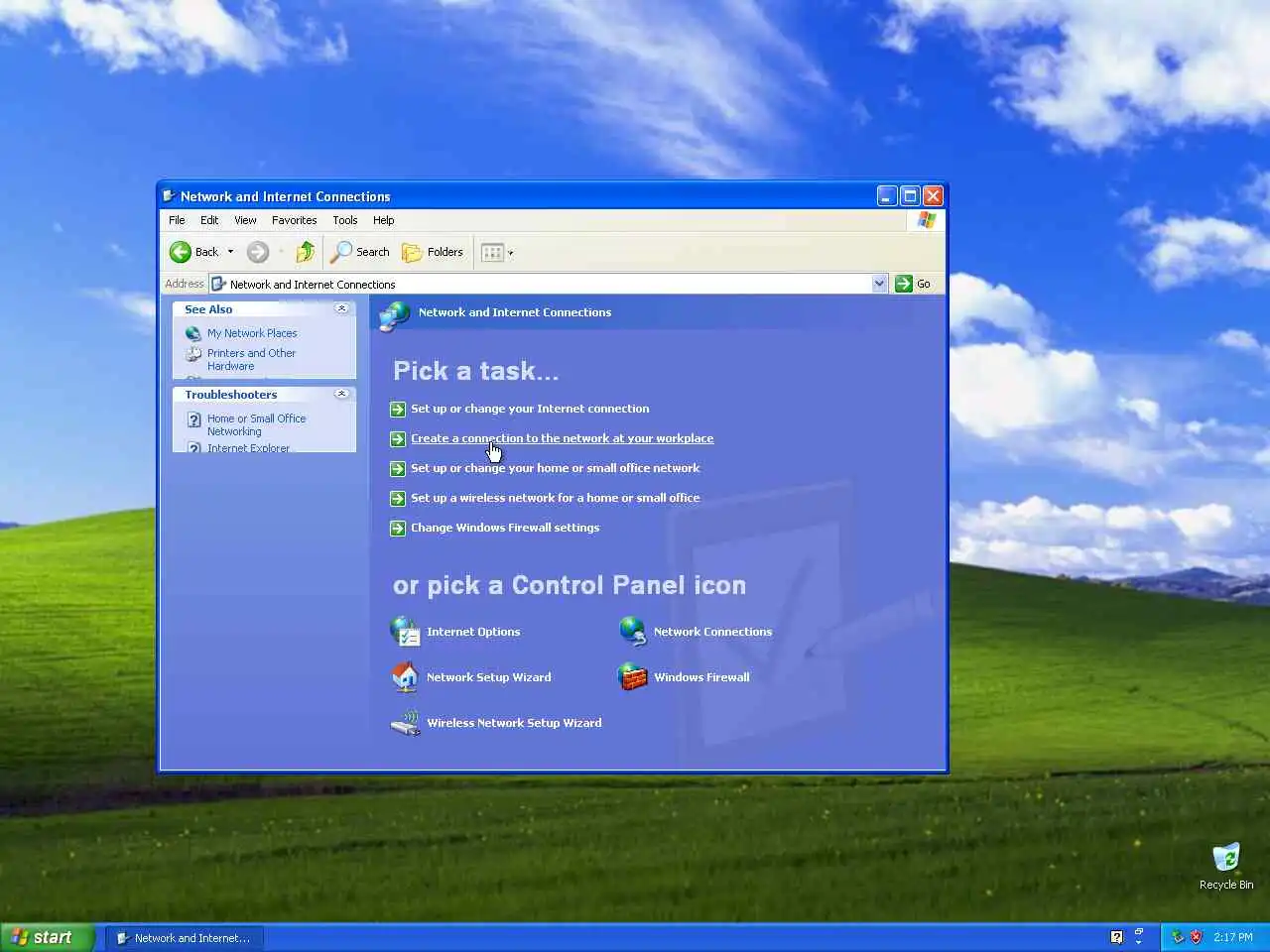Select Set up home or small office network
Viewport: 1270px width, 952px height.
(556, 468)
